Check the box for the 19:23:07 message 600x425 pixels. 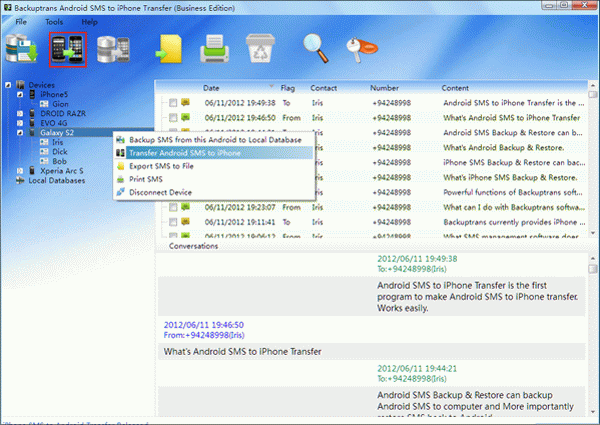tap(173, 207)
